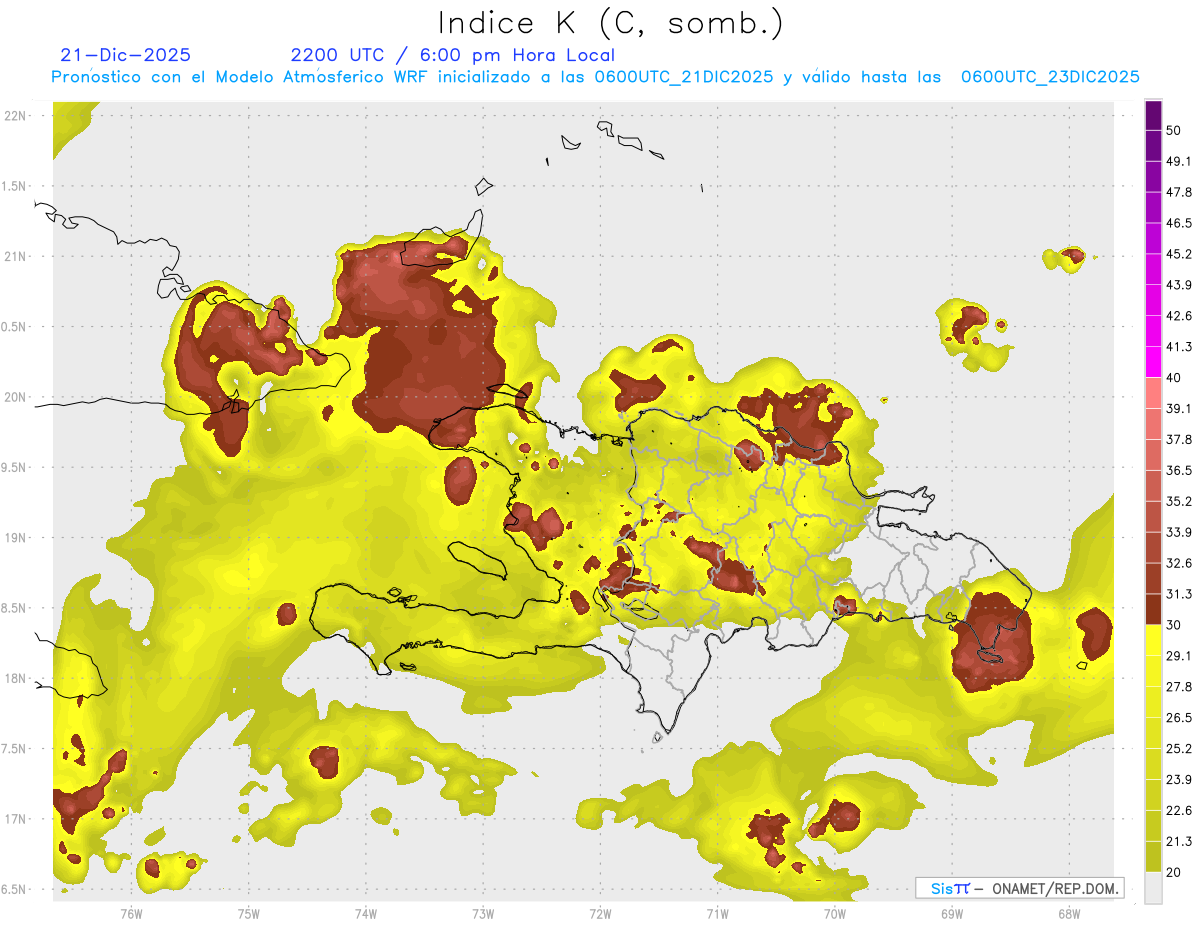This screenshot has width=1200, height=927.
Task: Click the 74W longitude label
Action: pos(366,914)
